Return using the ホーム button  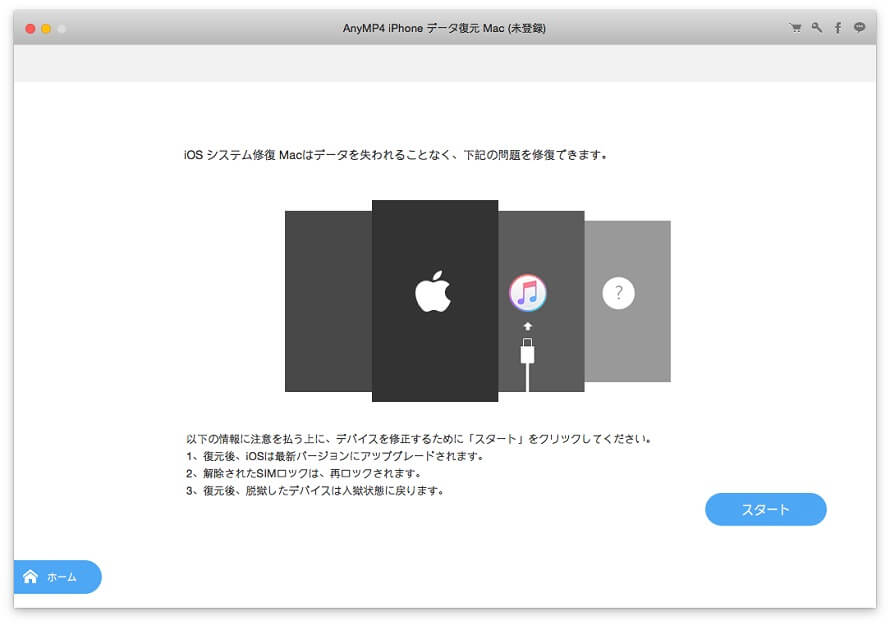pyautogui.click(x=57, y=577)
